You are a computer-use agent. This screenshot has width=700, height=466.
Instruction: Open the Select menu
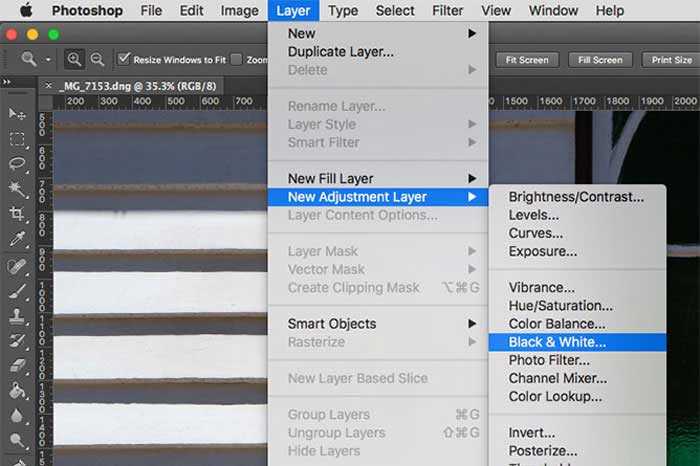[x=395, y=10]
